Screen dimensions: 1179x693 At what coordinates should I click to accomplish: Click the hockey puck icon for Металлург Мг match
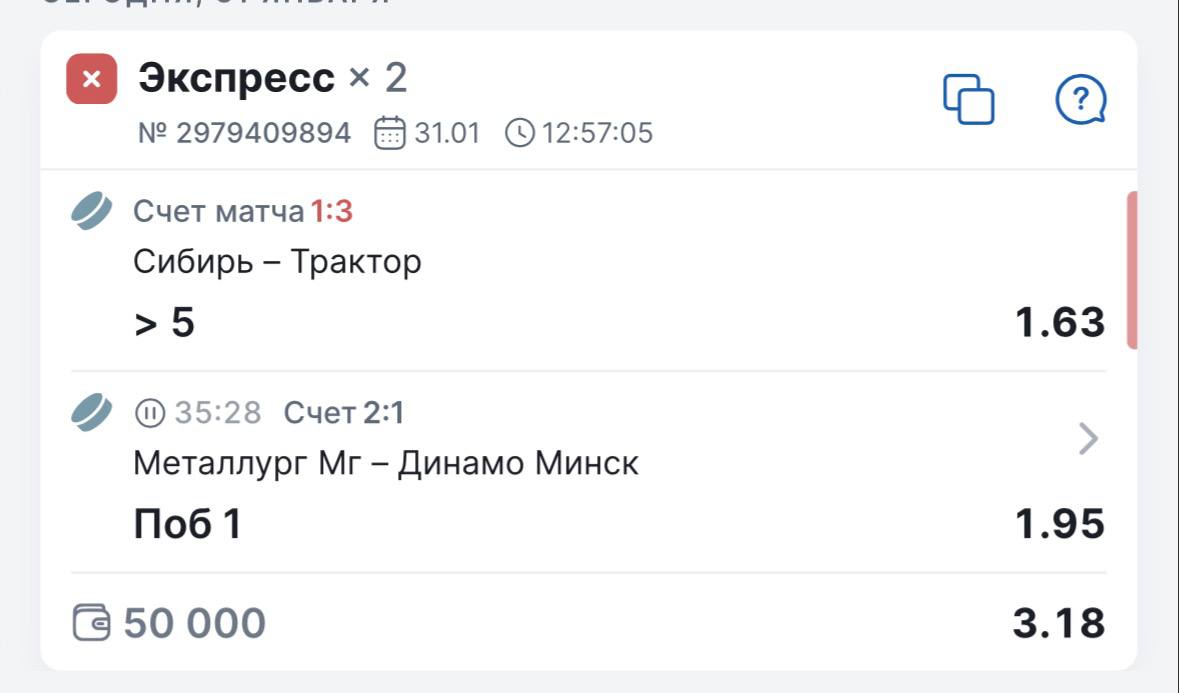[x=92, y=412]
